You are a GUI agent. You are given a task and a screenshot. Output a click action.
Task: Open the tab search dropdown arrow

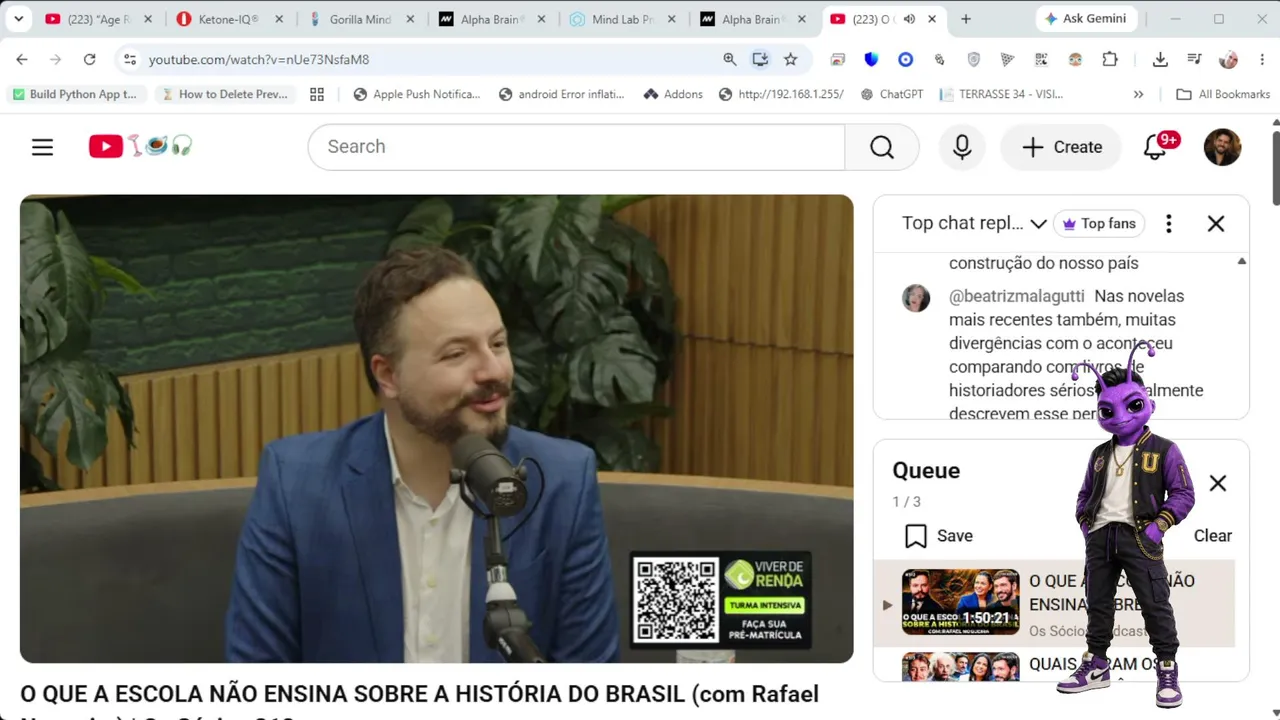click(18, 19)
